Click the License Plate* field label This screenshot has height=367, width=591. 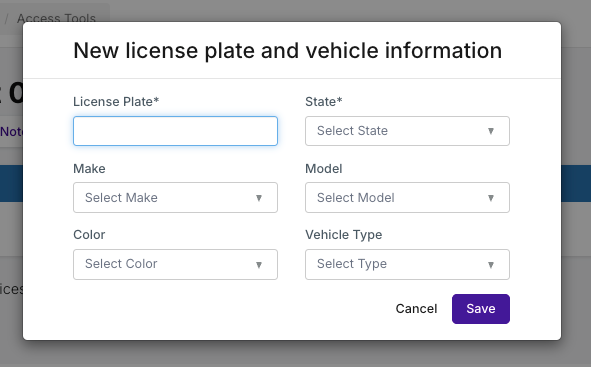pos(116,102)
